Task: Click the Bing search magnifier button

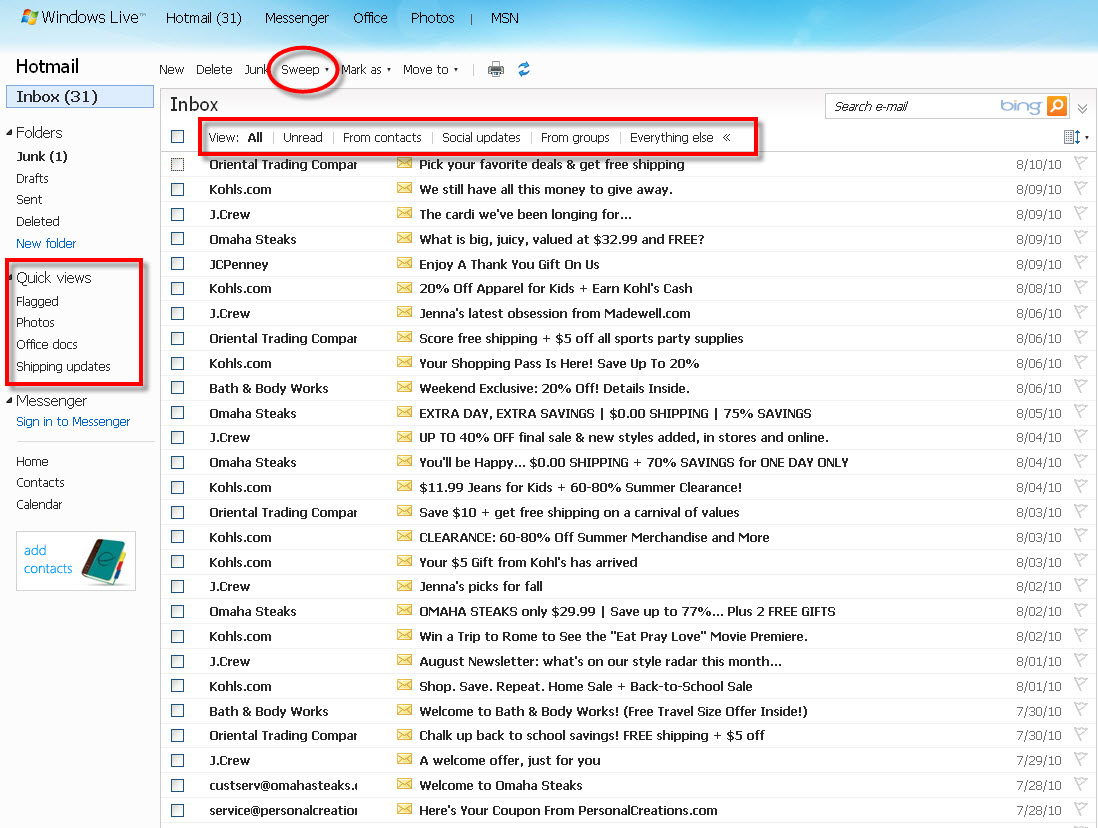Action: (1057, 106)
